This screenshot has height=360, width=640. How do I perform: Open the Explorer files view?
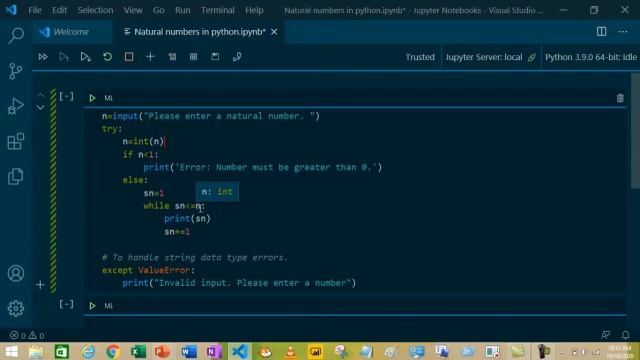tap(16, 177)
